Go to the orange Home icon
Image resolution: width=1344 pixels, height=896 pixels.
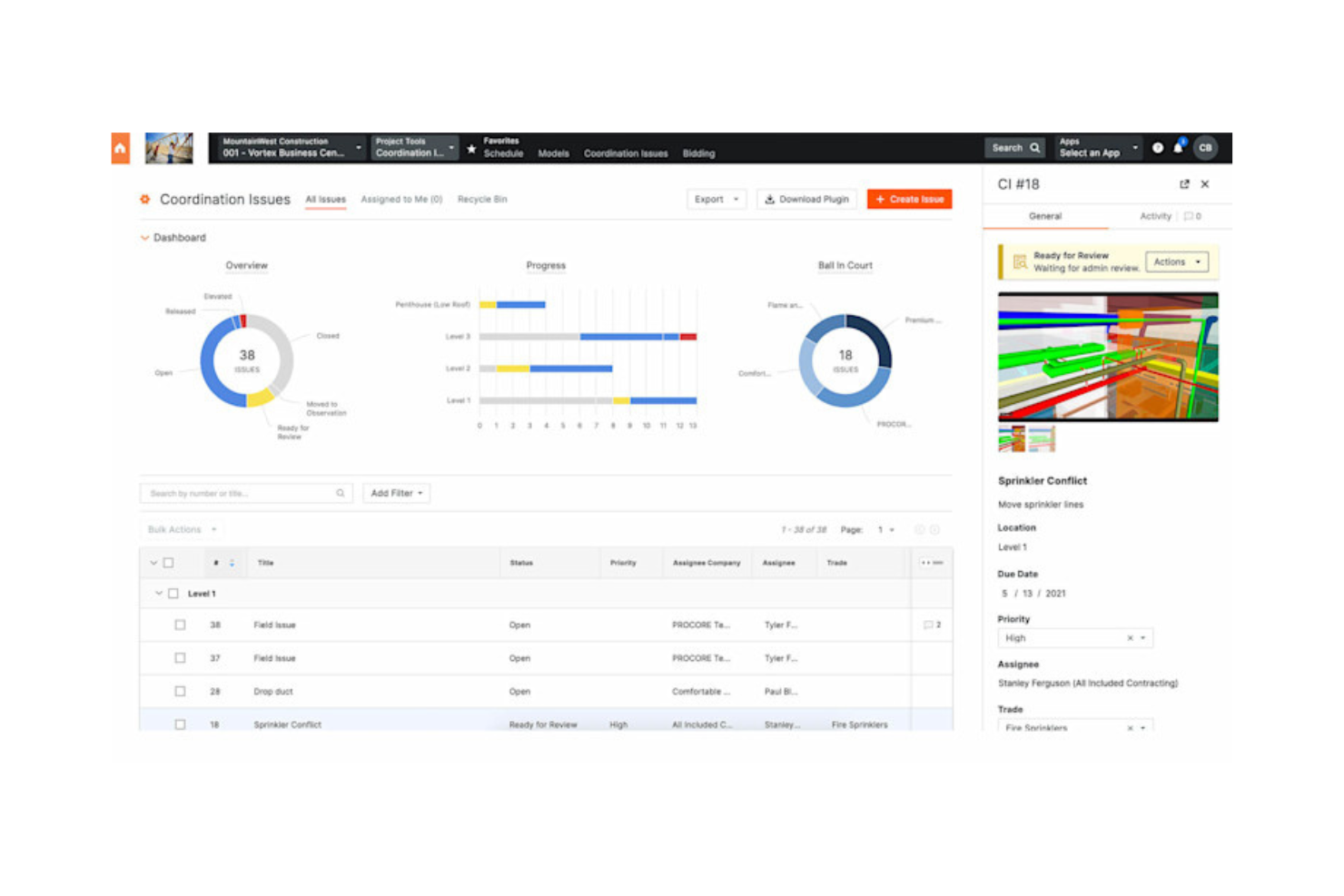[x=120, y=148]
